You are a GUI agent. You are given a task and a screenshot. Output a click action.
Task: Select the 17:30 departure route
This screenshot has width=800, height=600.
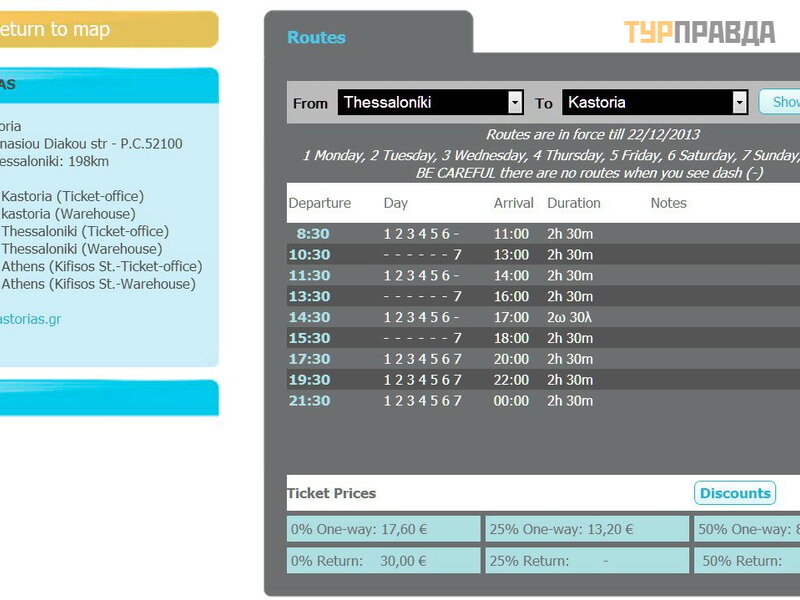pyautogui.click(x=309, y=359)
